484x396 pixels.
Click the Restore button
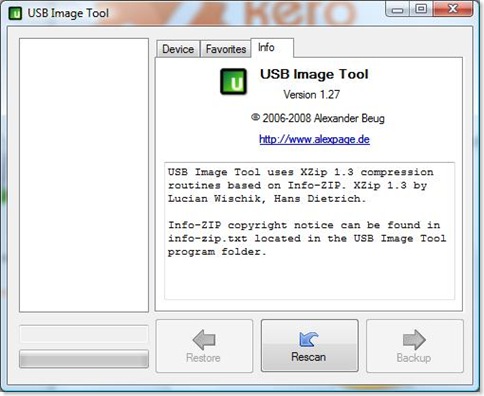204,346
